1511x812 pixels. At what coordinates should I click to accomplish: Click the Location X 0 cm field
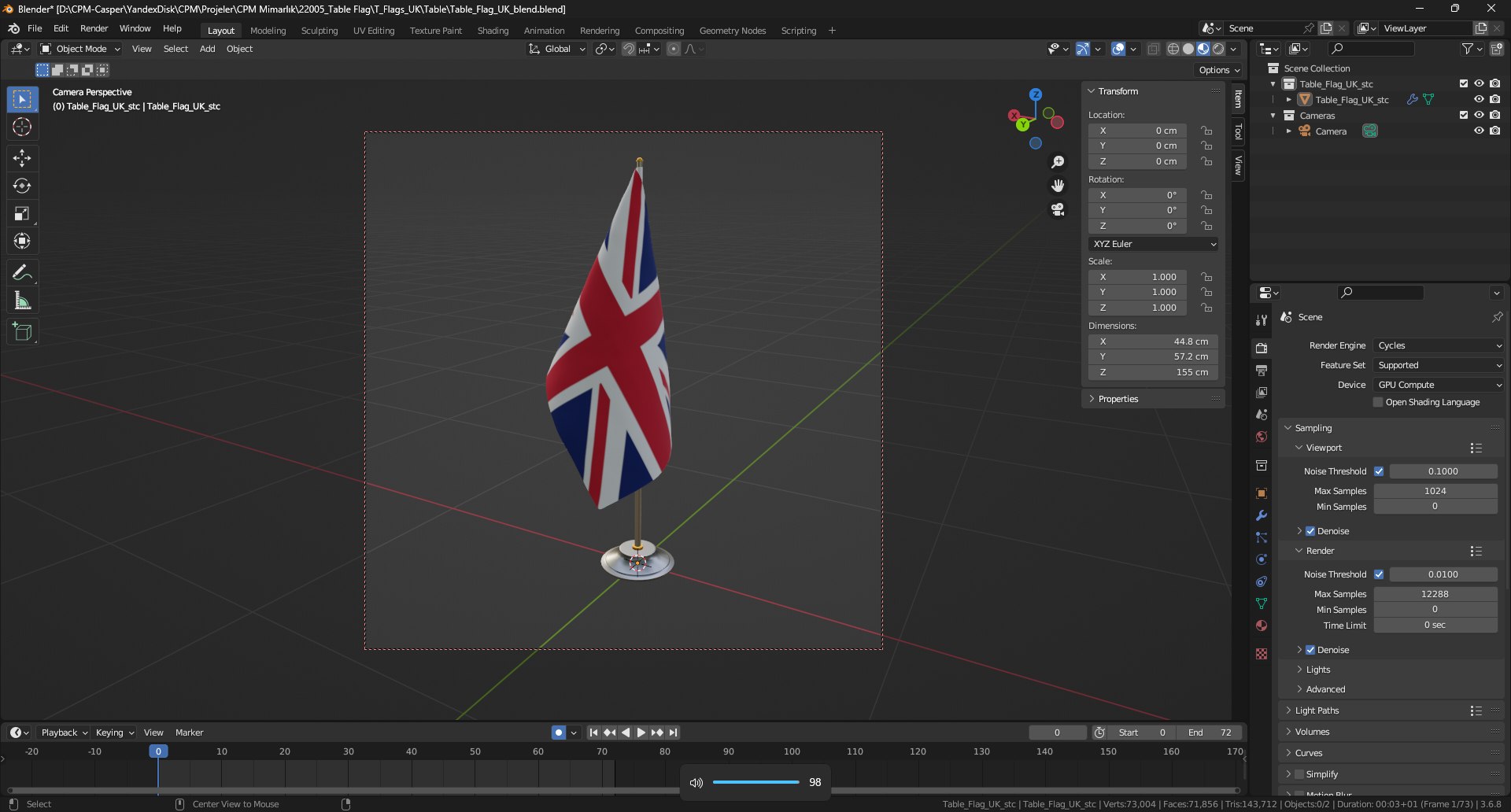coord(1138,131)
